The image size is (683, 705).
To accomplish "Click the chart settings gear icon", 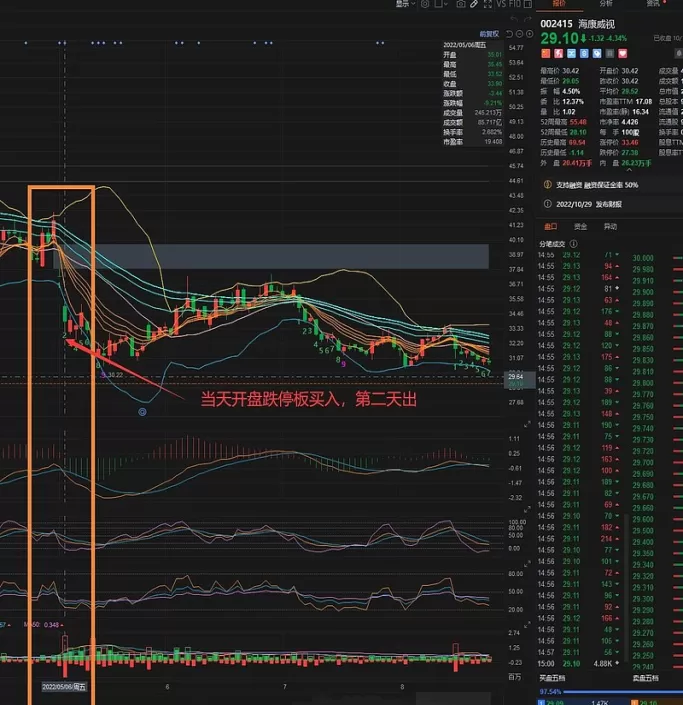I will (x=425, y=4).
